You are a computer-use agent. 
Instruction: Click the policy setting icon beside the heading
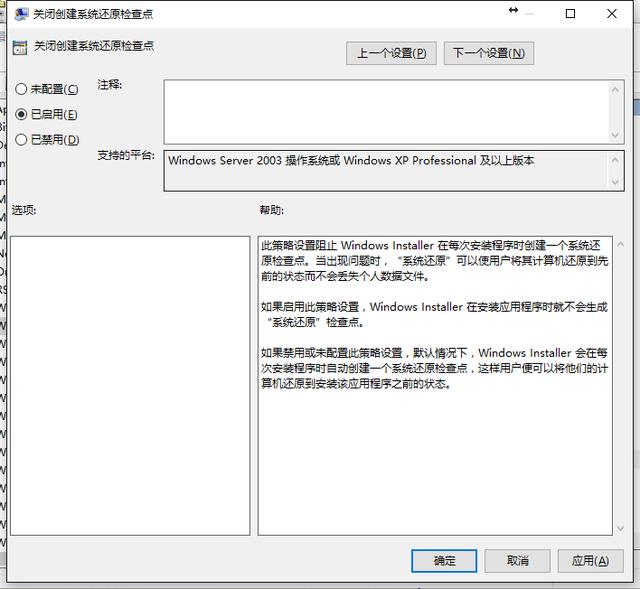pyautogui.click(x=20, y=47)
